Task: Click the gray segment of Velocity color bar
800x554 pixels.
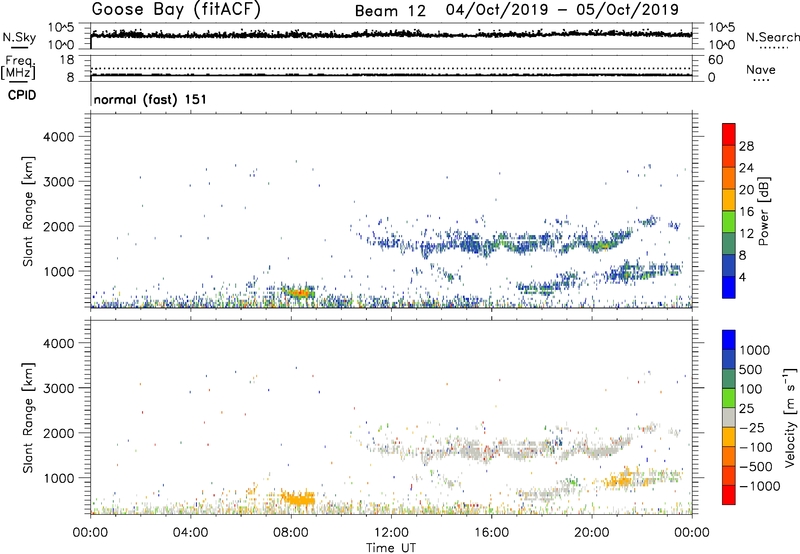Action: (x=729, y=418)
